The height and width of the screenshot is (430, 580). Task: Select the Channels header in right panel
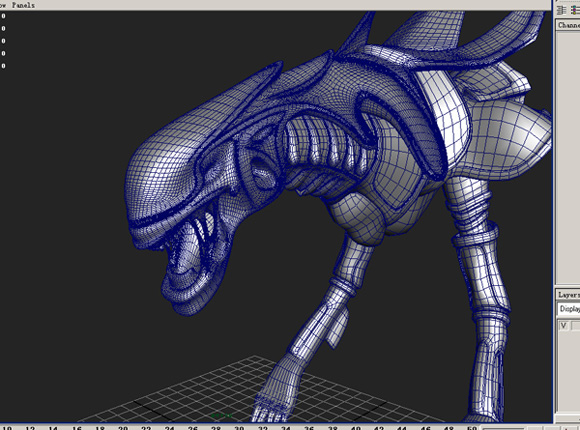(x=569, y=25)
